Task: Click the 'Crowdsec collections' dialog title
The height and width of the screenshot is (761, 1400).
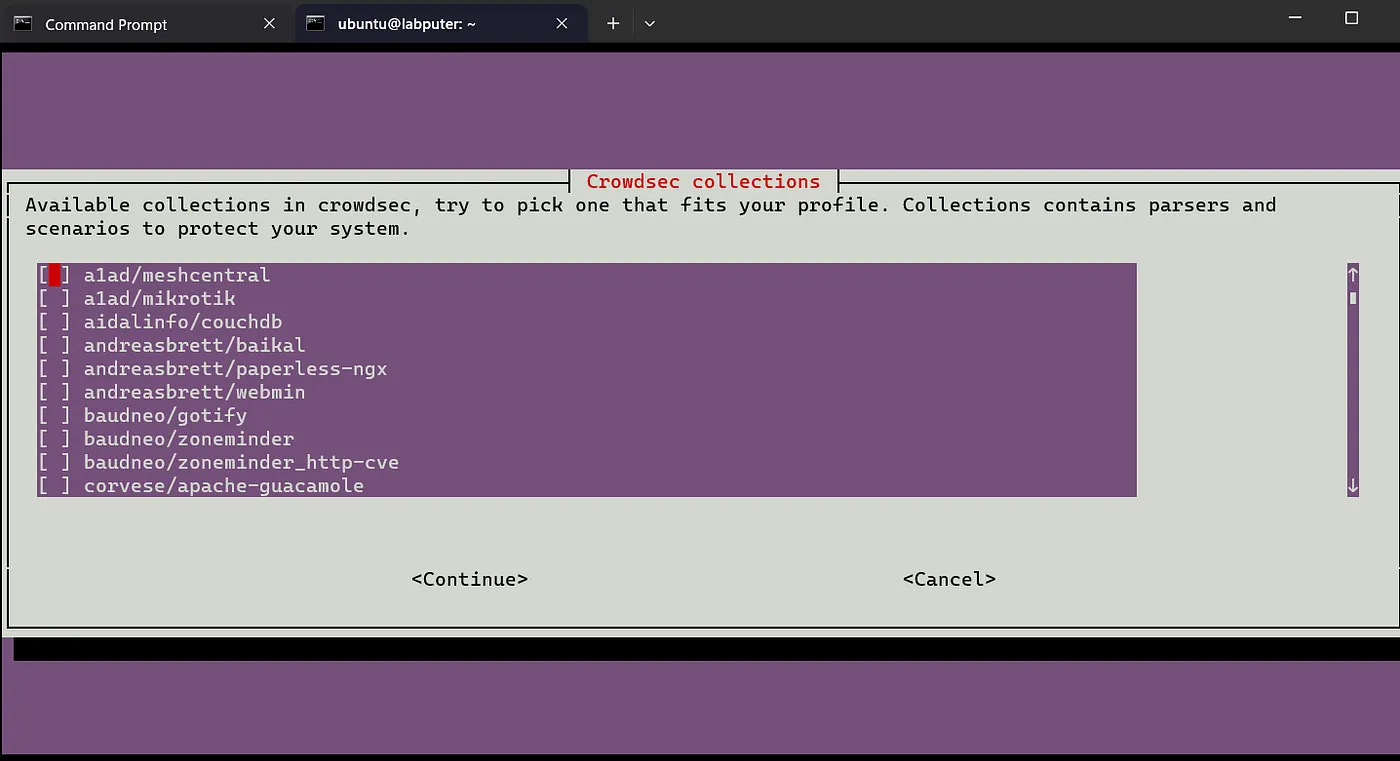Action: pos(703,181)
